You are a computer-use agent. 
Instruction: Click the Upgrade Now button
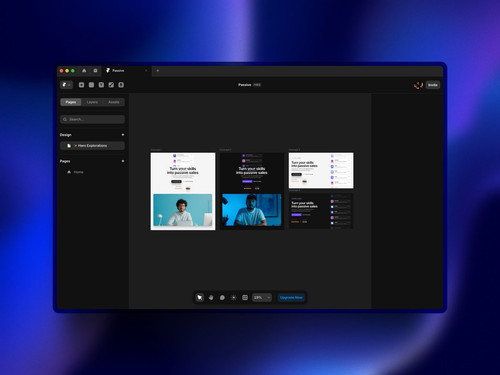[291, 297]
